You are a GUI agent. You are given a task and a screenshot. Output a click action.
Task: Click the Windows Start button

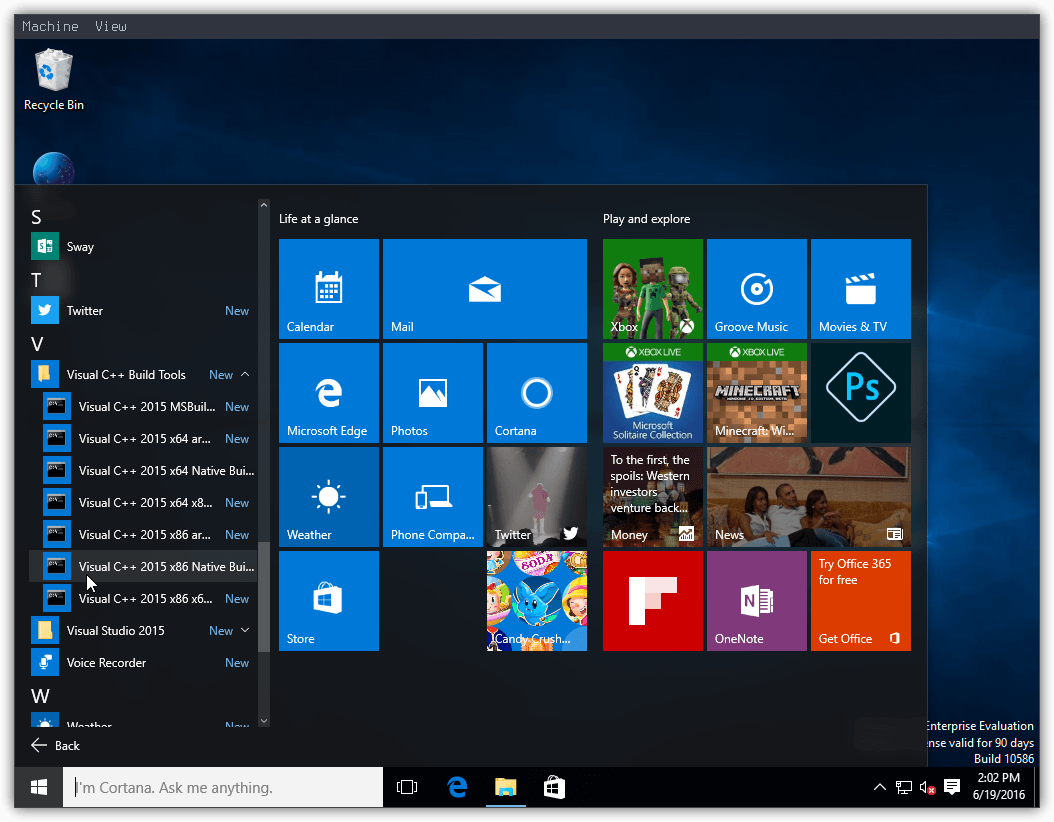[39, 787]
